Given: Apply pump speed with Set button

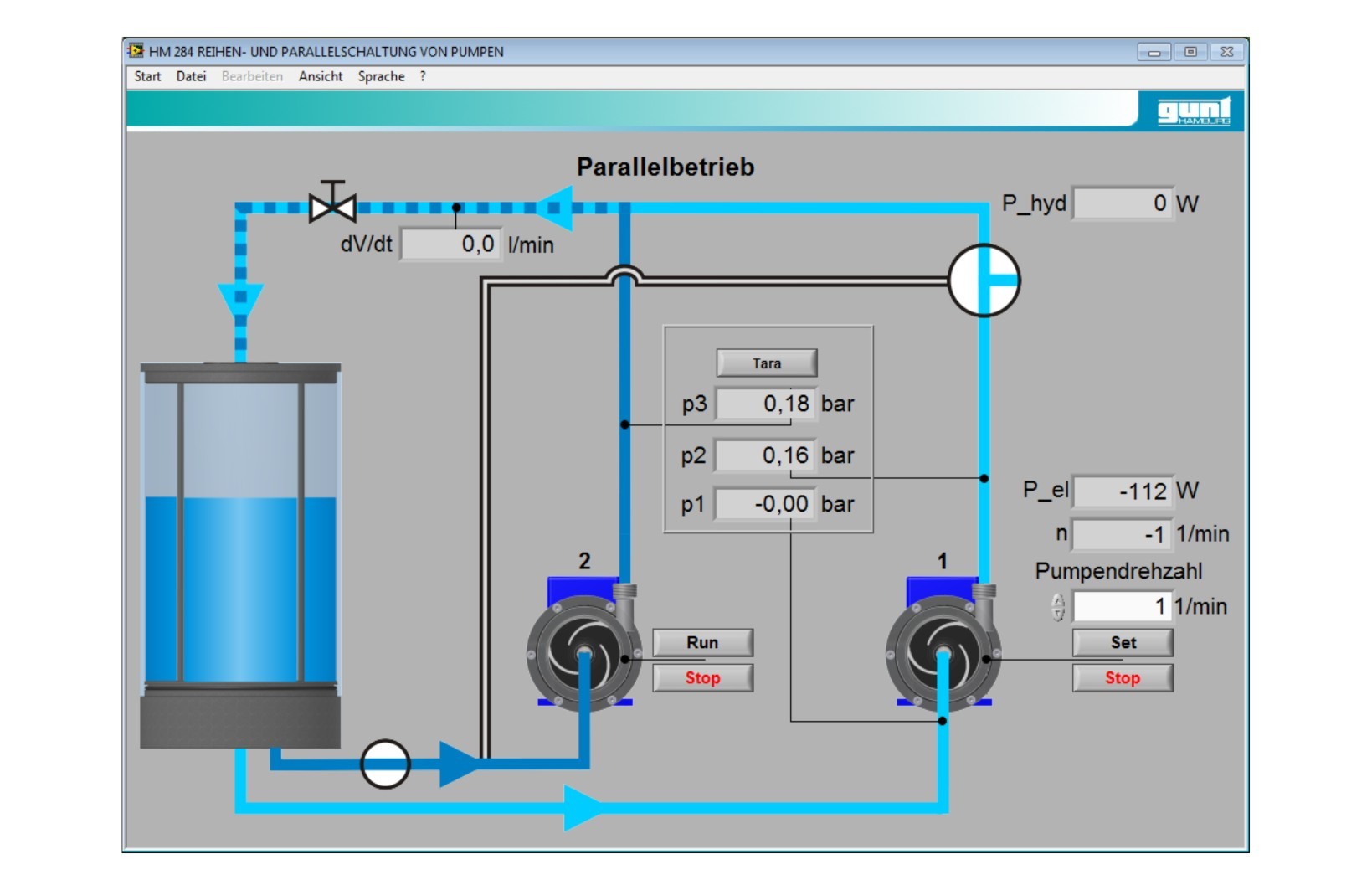Looking at the screenshot, I should click(1123, 642).
